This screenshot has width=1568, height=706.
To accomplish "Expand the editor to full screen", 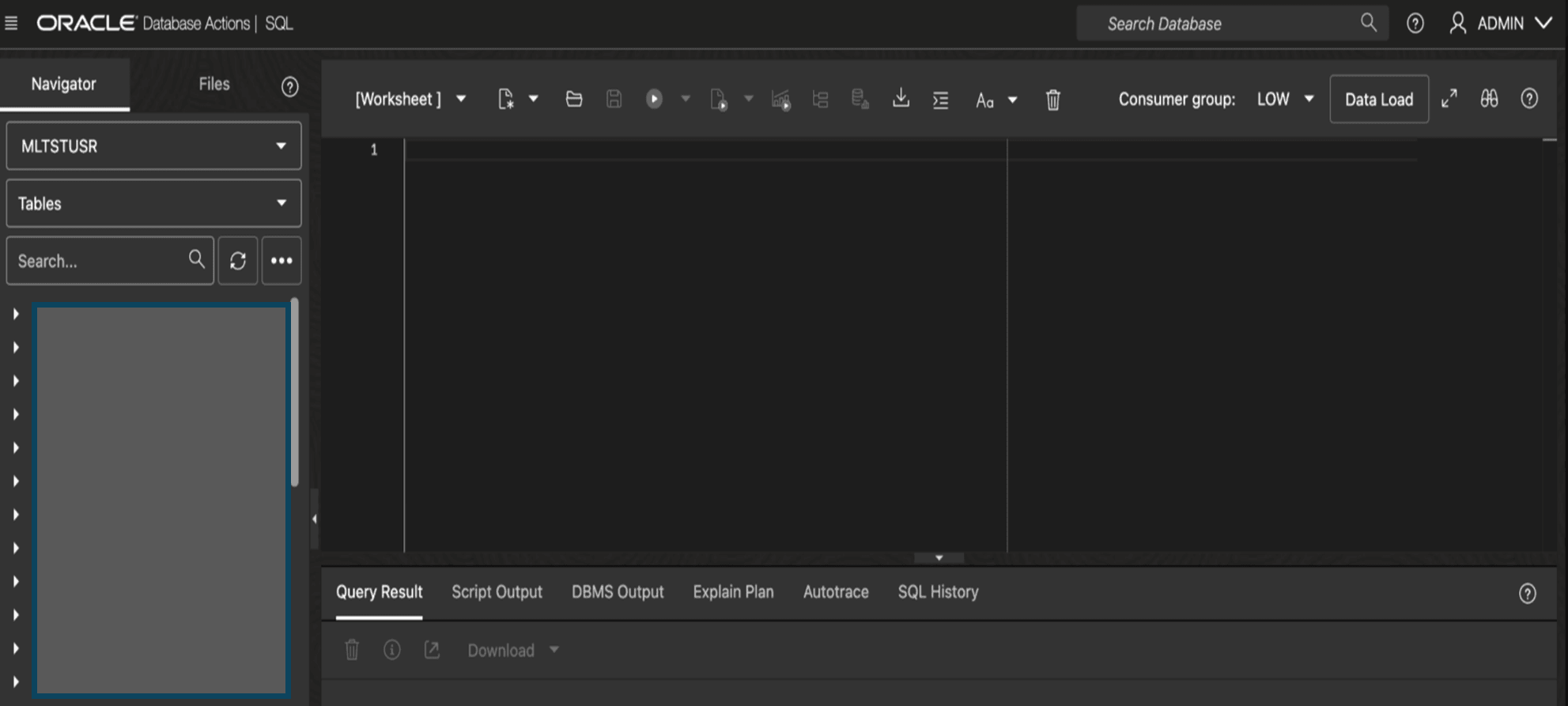I will 1449,99.
